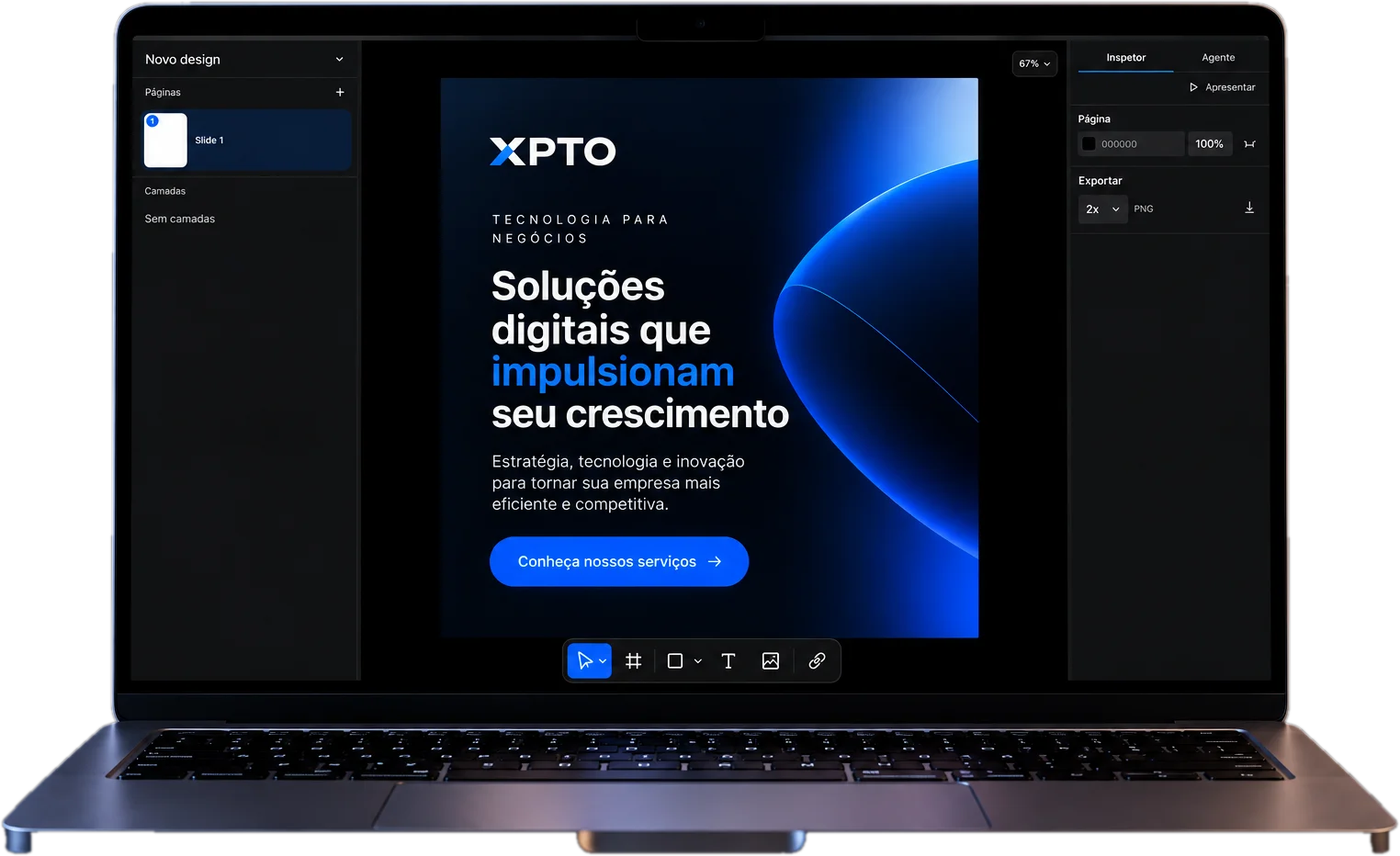This screenshot has height=856, width=1400.
Task: Choose the frame tool in the toolbar
Action: pyautogui.click(x=633, y=661)
